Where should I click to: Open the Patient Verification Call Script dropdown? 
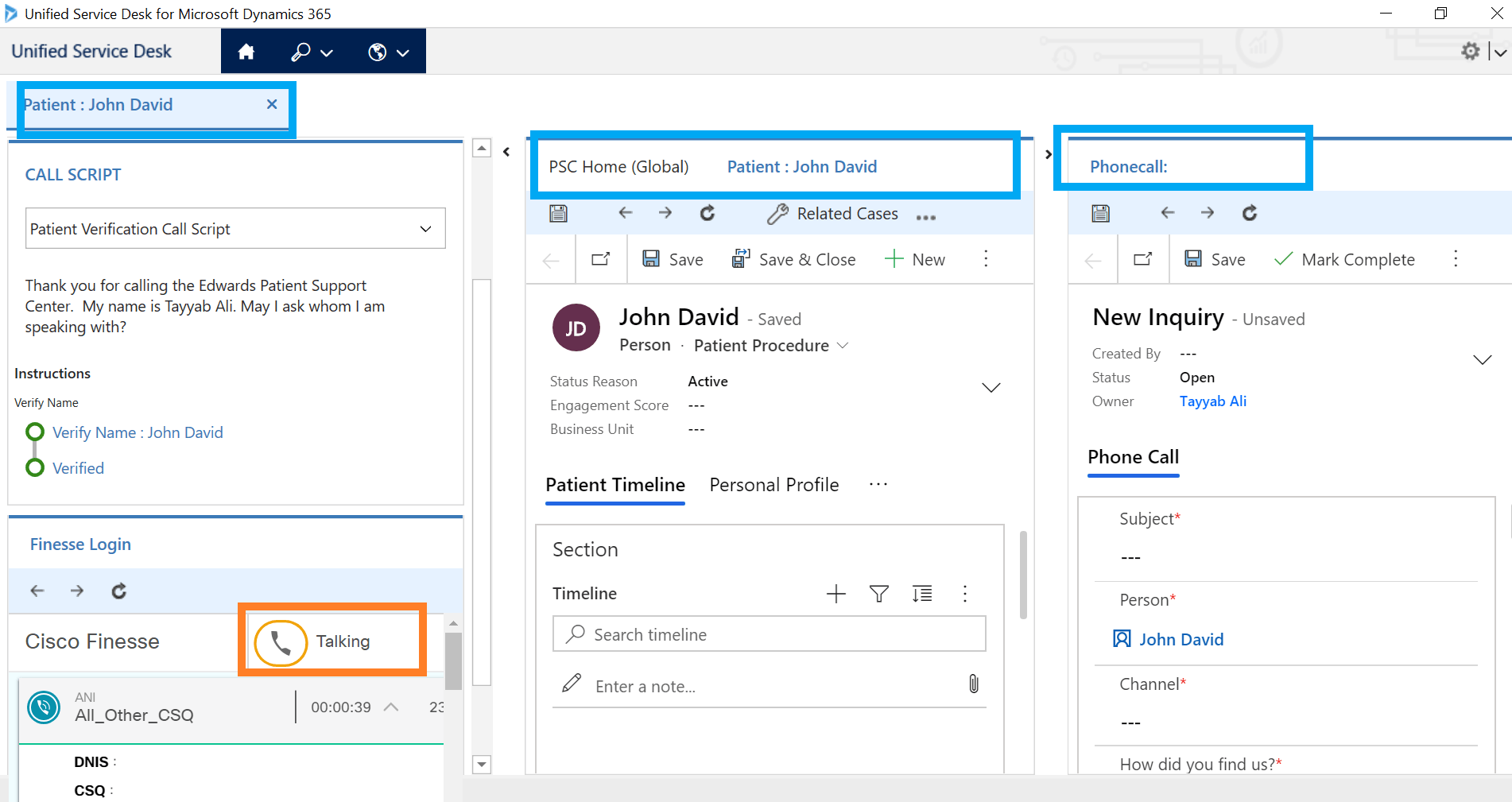[x=425, y=229]
